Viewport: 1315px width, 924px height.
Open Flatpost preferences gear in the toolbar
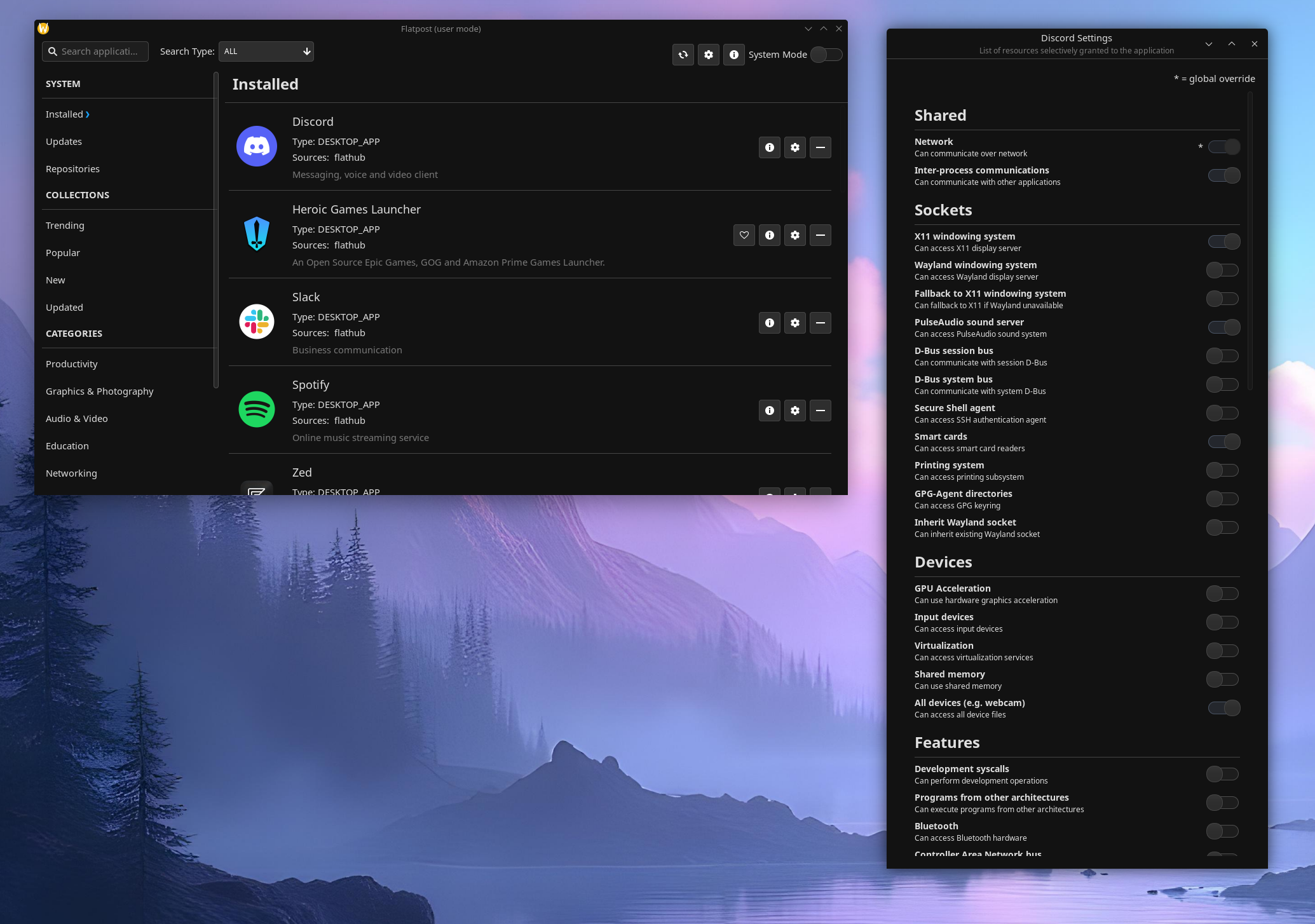point(708,55)
